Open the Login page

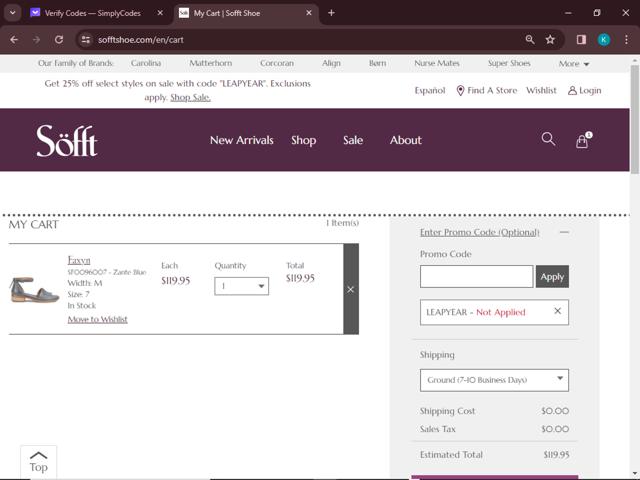[584, 90]
